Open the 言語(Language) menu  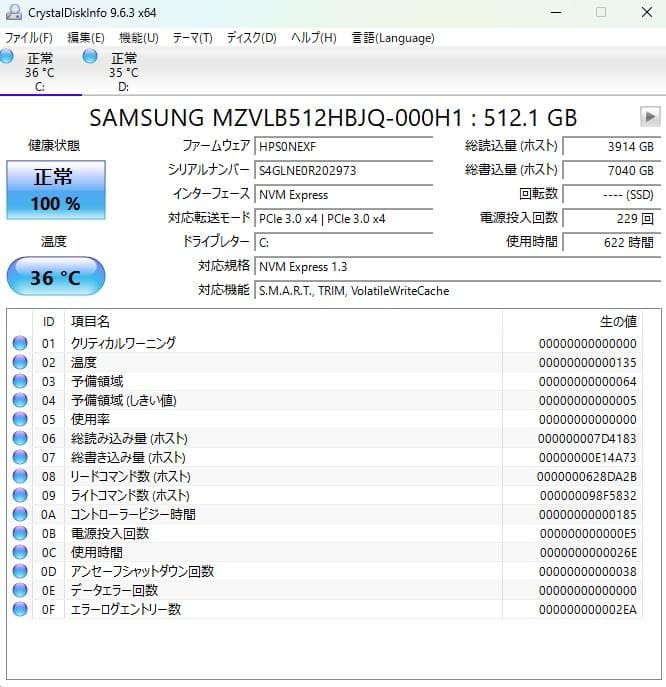click(x=393, y=38)
